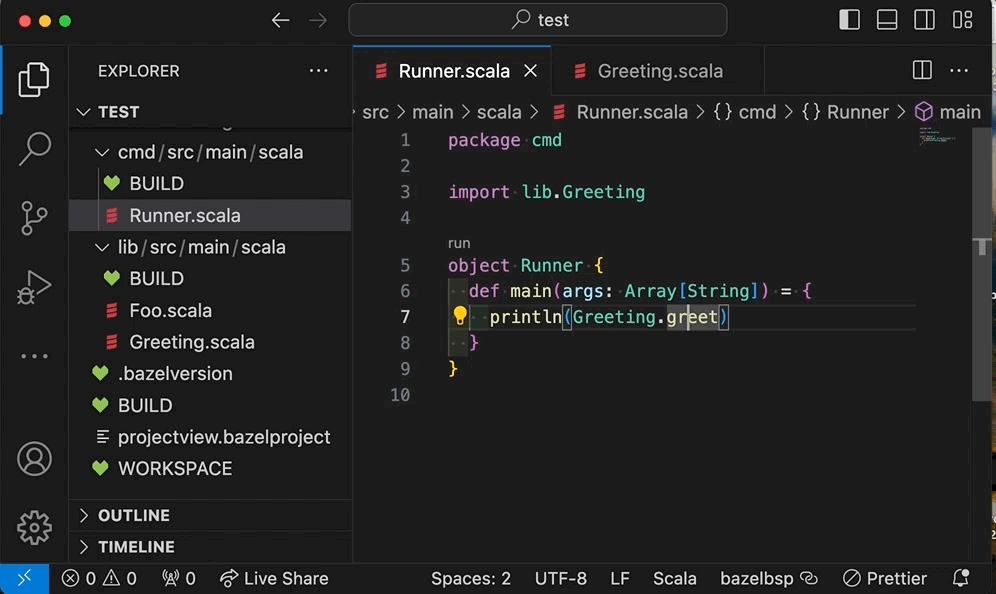Click the Prettier status bar item

coord(885,578)
